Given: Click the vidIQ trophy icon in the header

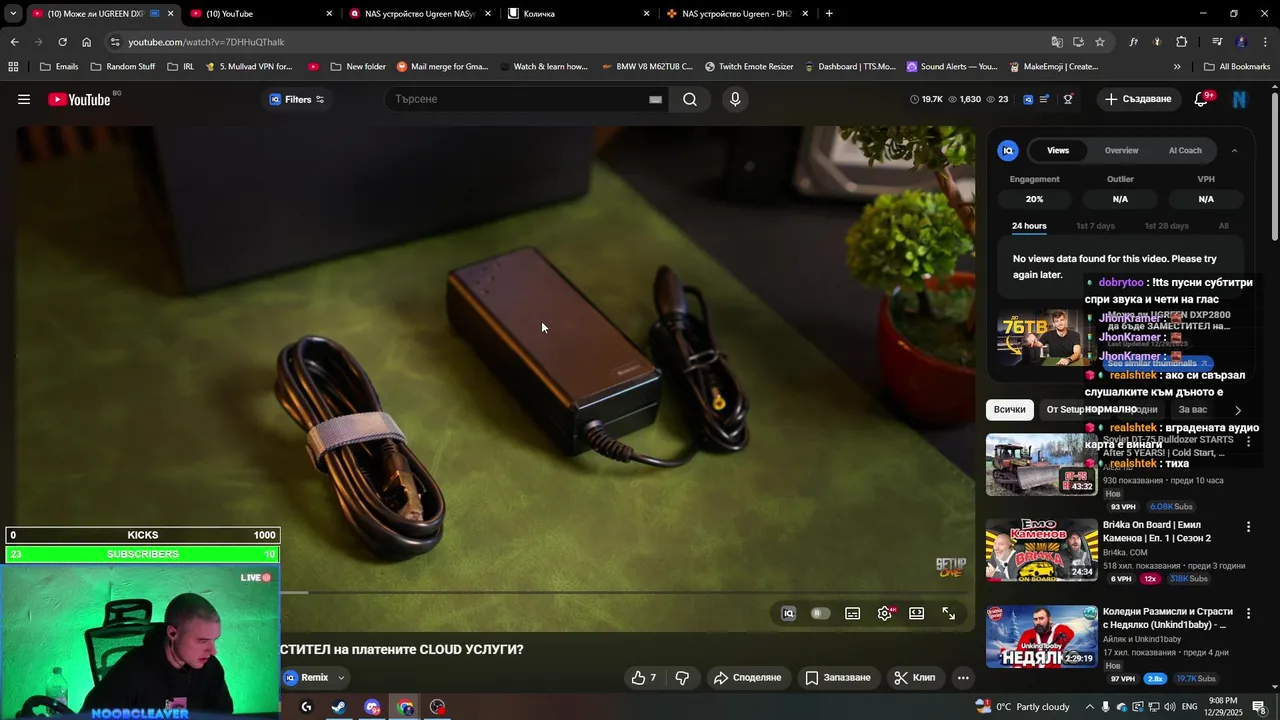Looking at the screenshot, I should tap(1069, 99).
